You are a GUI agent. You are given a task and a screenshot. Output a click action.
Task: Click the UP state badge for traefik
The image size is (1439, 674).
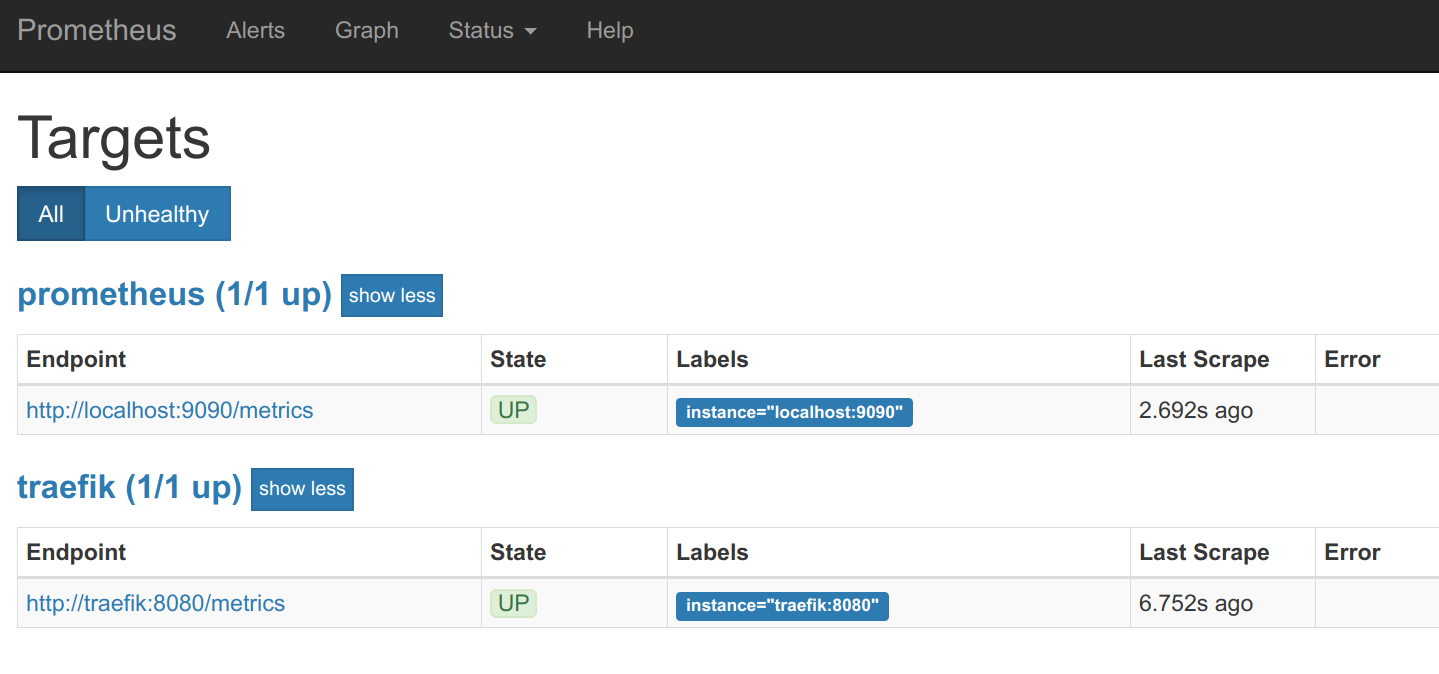pyautogui.click(x=512, y=602)
